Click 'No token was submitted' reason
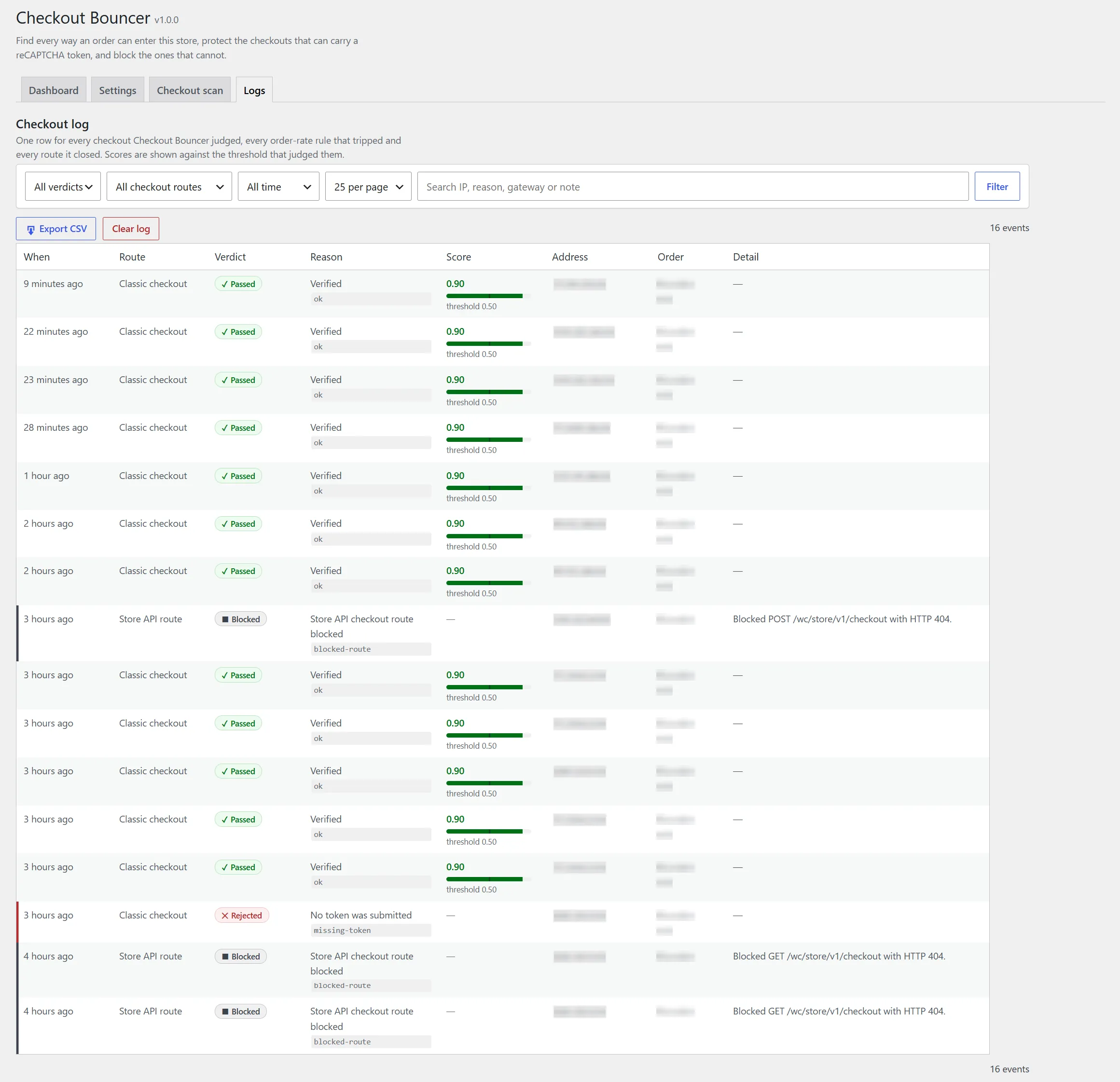This screenshot has width=1120, height=1082. click(x=360, y=915)
